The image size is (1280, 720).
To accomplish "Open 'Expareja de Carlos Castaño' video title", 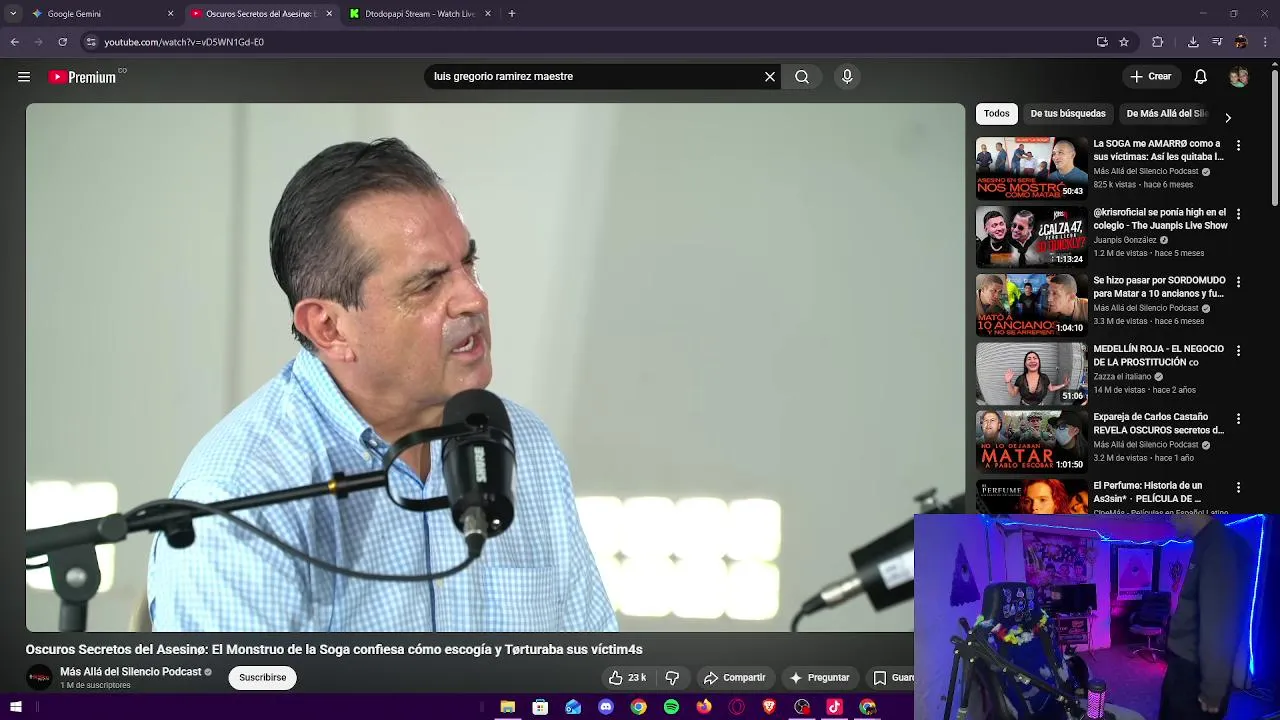I will (x=1159, y=423).
